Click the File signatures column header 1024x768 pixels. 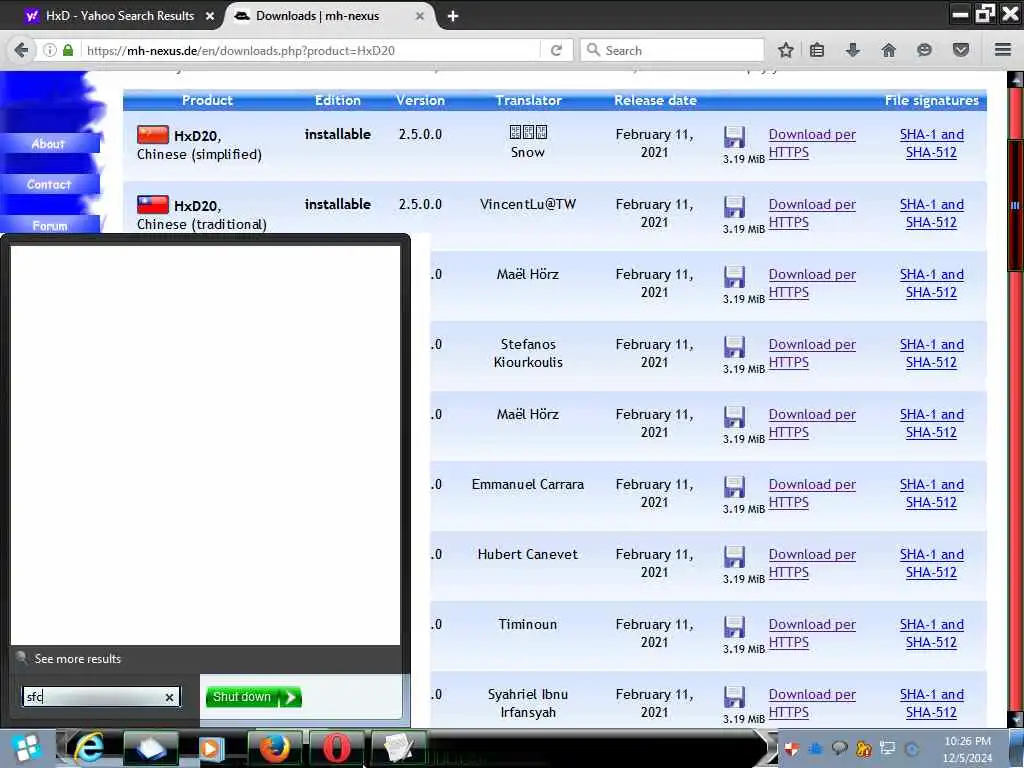pyautogui.click(x=931, y=100)
